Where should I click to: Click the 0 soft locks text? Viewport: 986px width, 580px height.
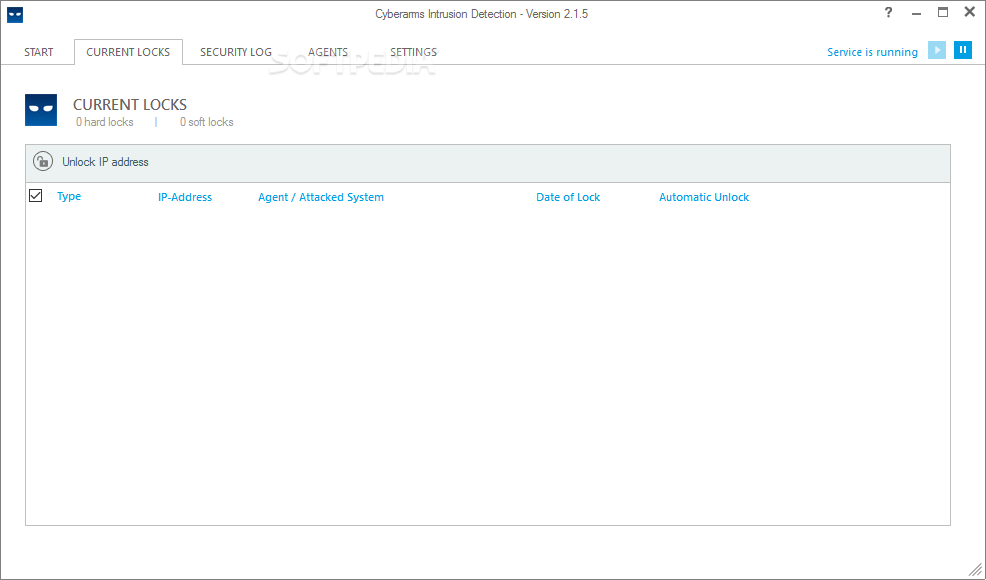[206, 122]
